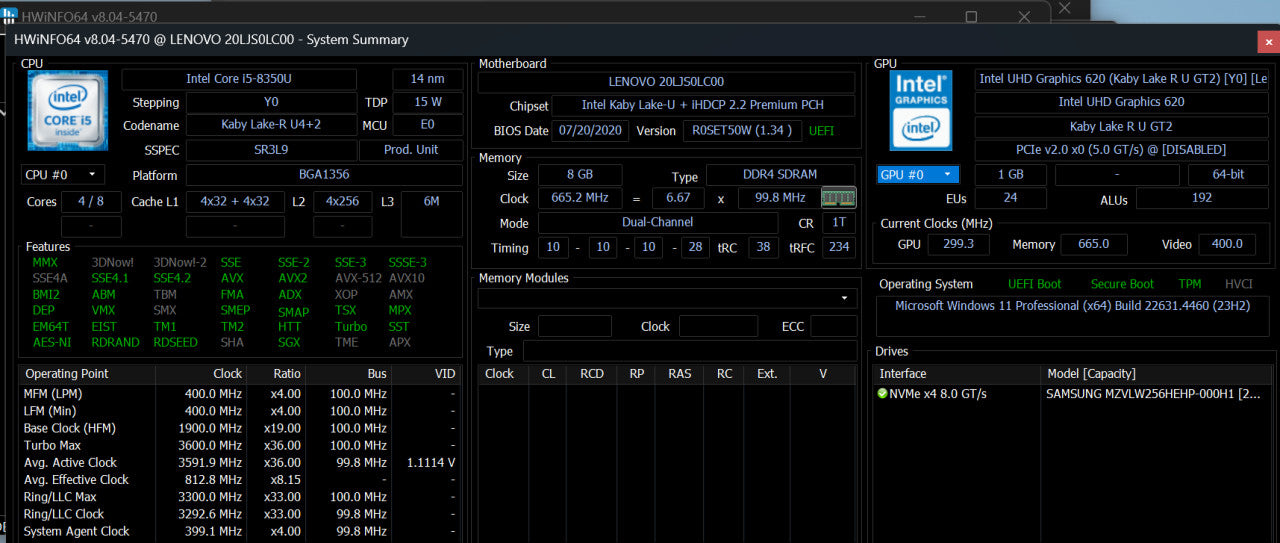Click the Platform BGA1356 field

[324, 174]
